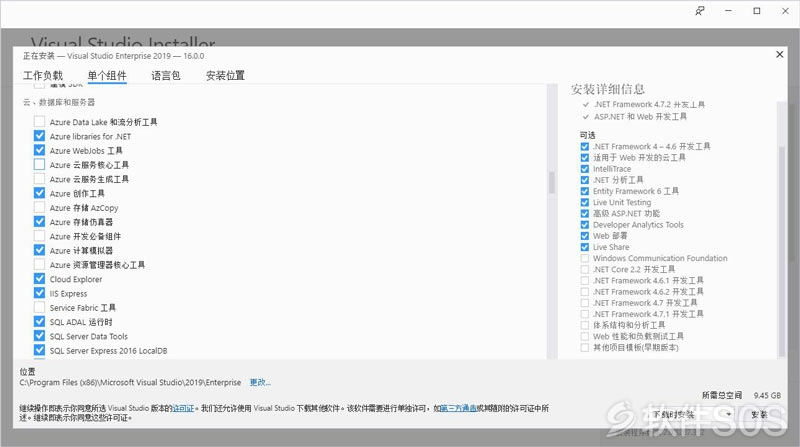The height and width of the screenshot is (447, 800).
Task: Uncheck Live Unit Testing option
Action: [585, 203]
